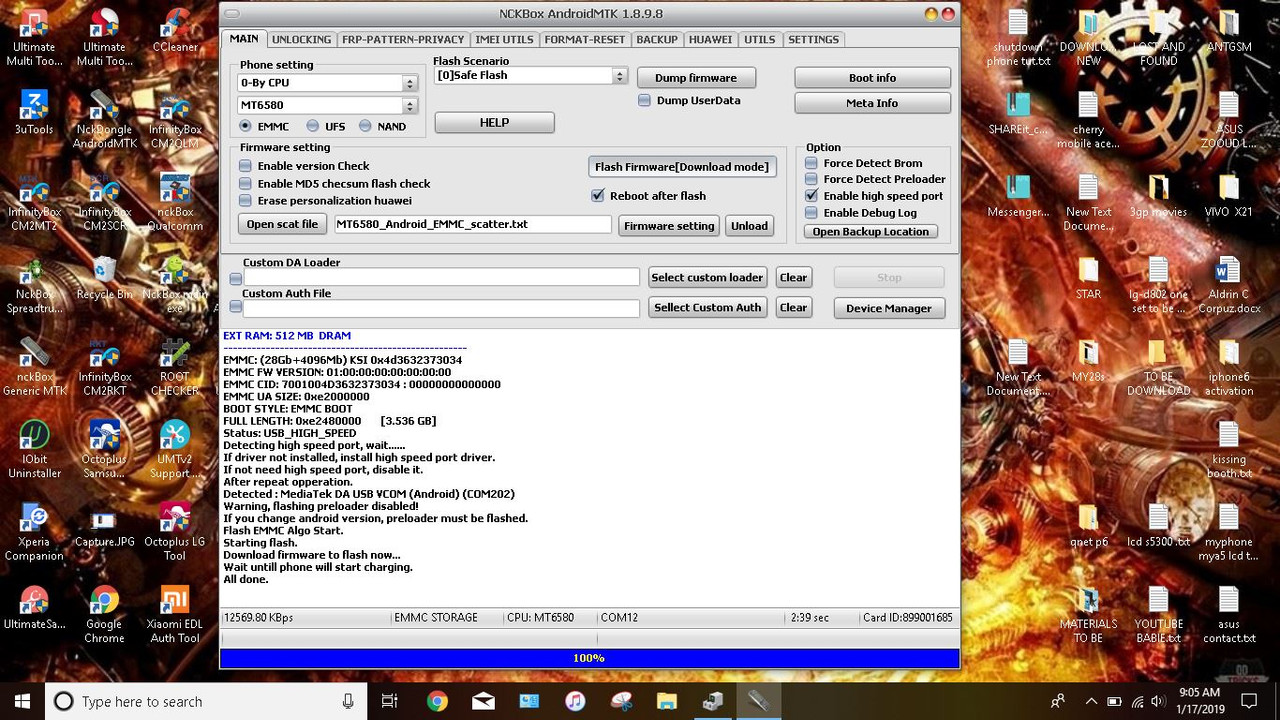Screen dimensions: 1280x720
Task: Launch UMTv2 Support shortcut
Action: point(175,449)
